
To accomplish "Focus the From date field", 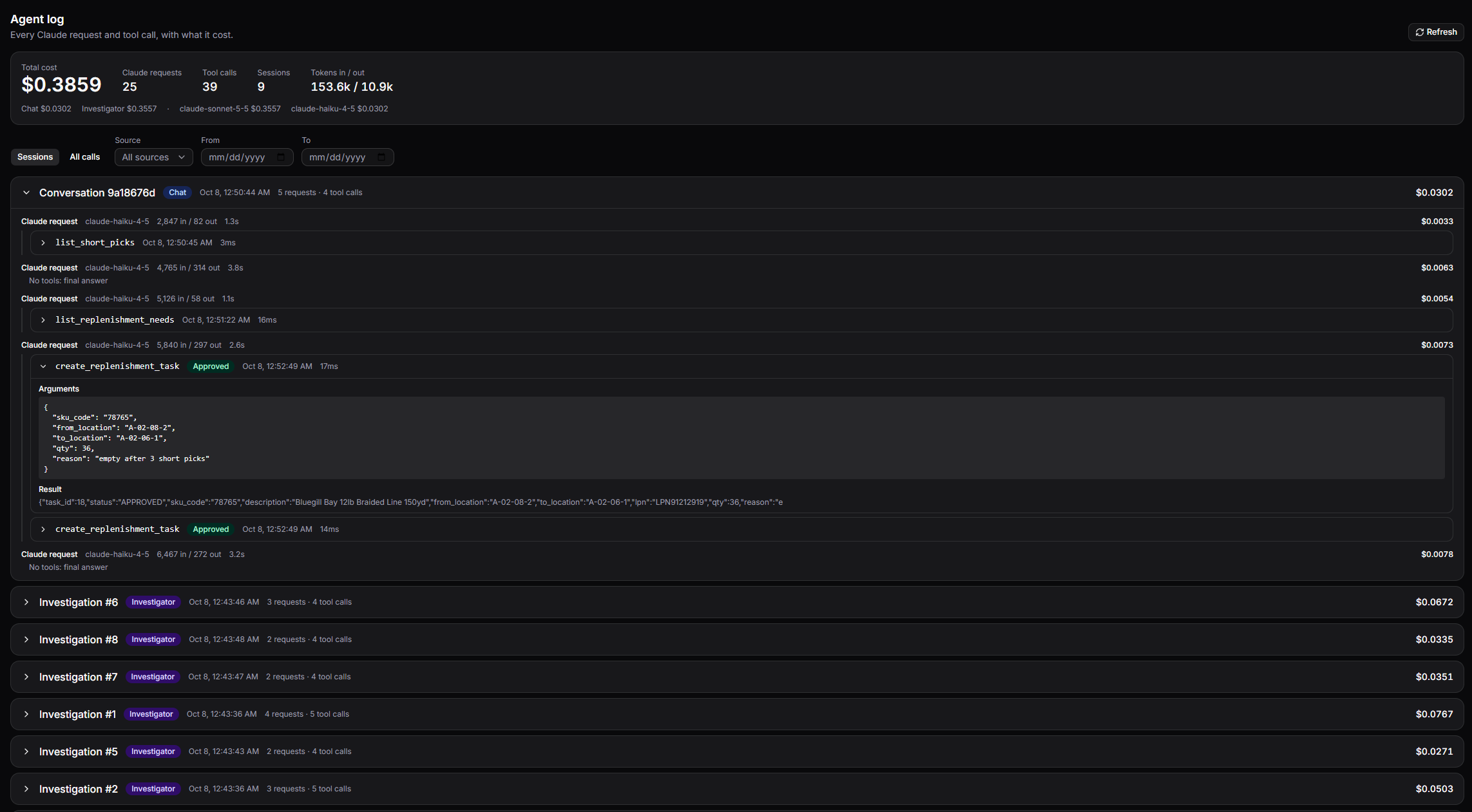I will click(x=247, y=157).
